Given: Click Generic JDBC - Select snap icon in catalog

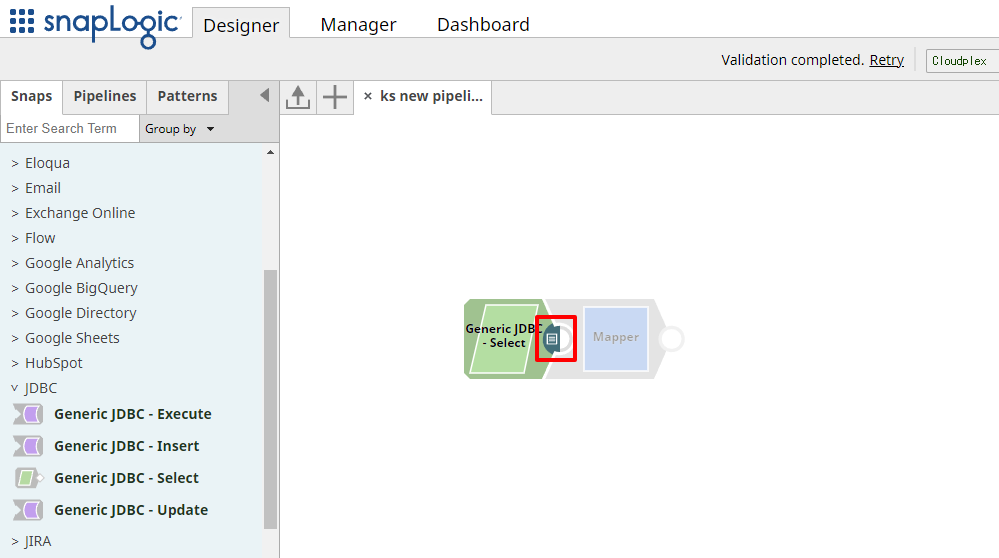Looking at the screenshot, I should coord(28,478).
